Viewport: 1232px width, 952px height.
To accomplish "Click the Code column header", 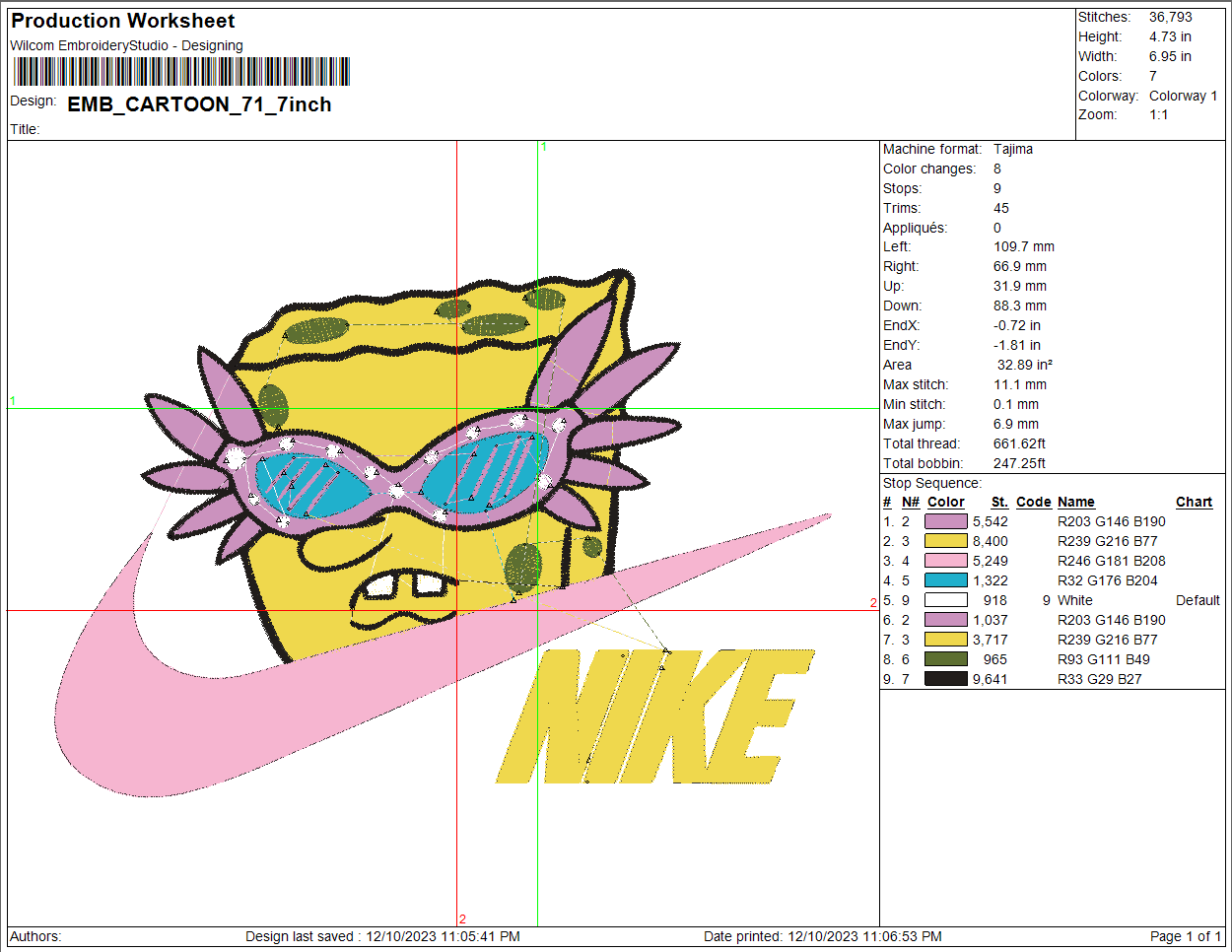I will pyautogui.click(x=1034, y=502).
